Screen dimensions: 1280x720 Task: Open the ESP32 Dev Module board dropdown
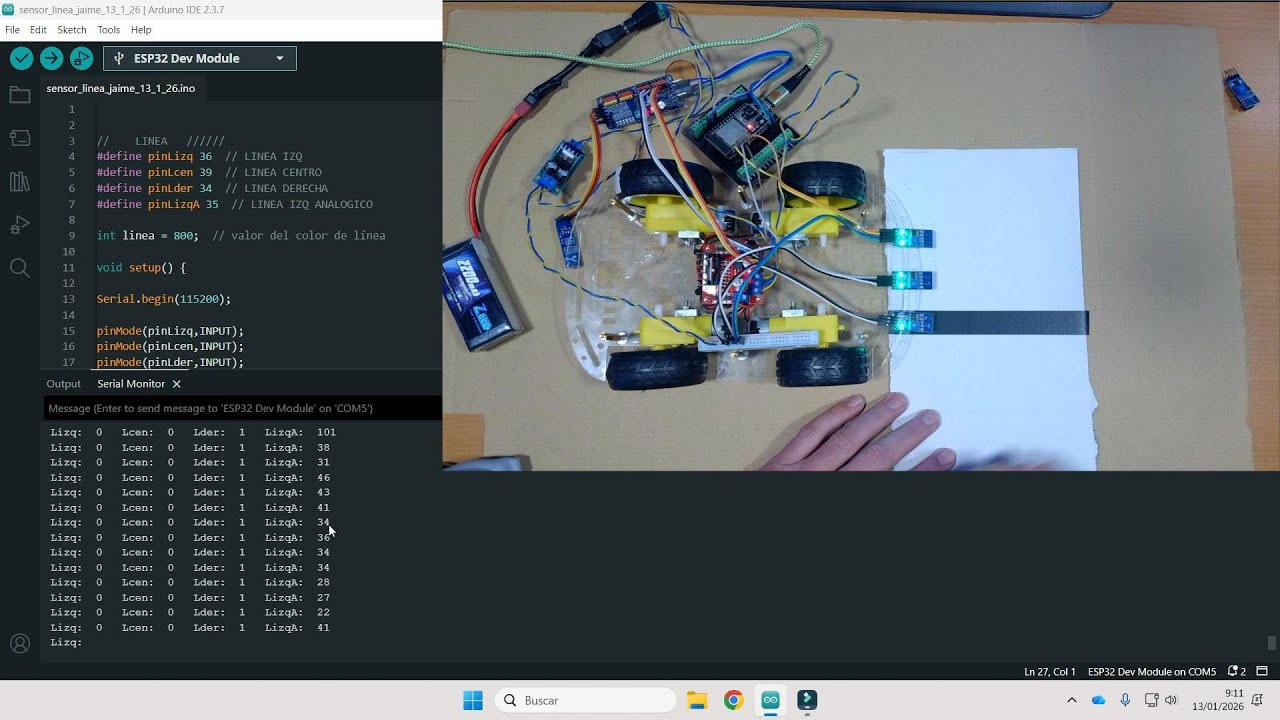point(200,59)
